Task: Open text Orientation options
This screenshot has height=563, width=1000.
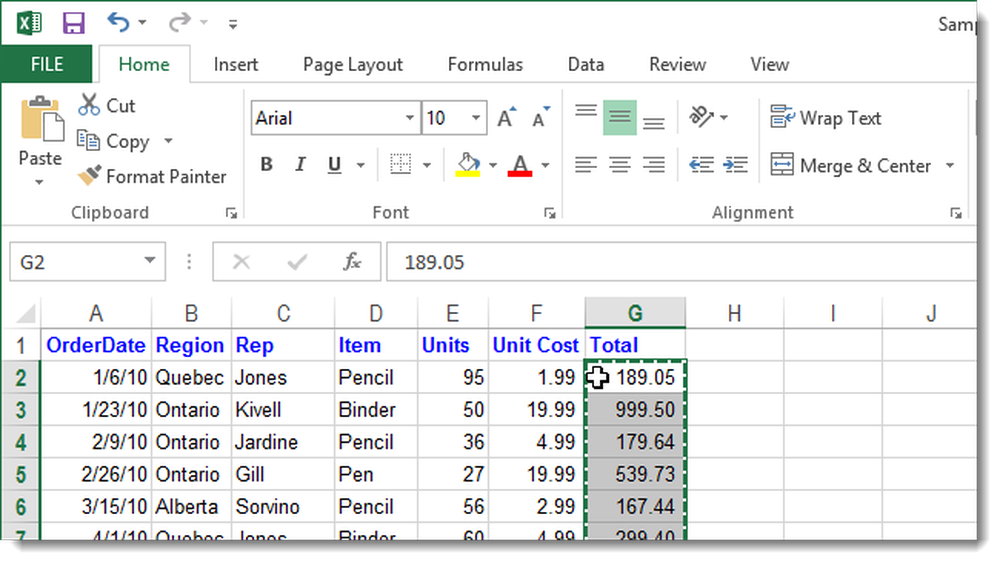Action: [x=708, y=117]
